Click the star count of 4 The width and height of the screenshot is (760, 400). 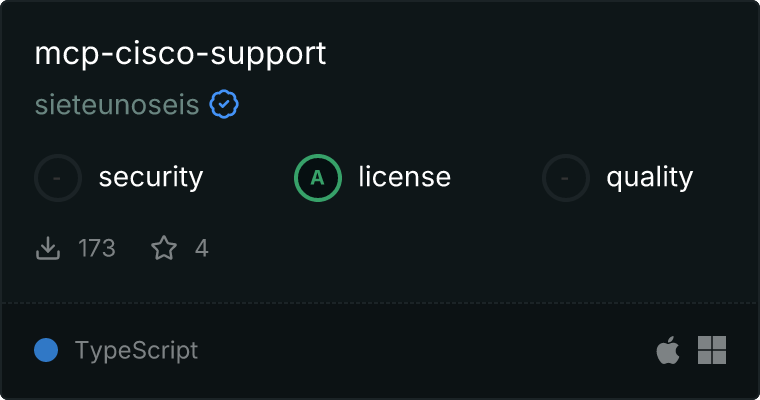pos(202,248)
